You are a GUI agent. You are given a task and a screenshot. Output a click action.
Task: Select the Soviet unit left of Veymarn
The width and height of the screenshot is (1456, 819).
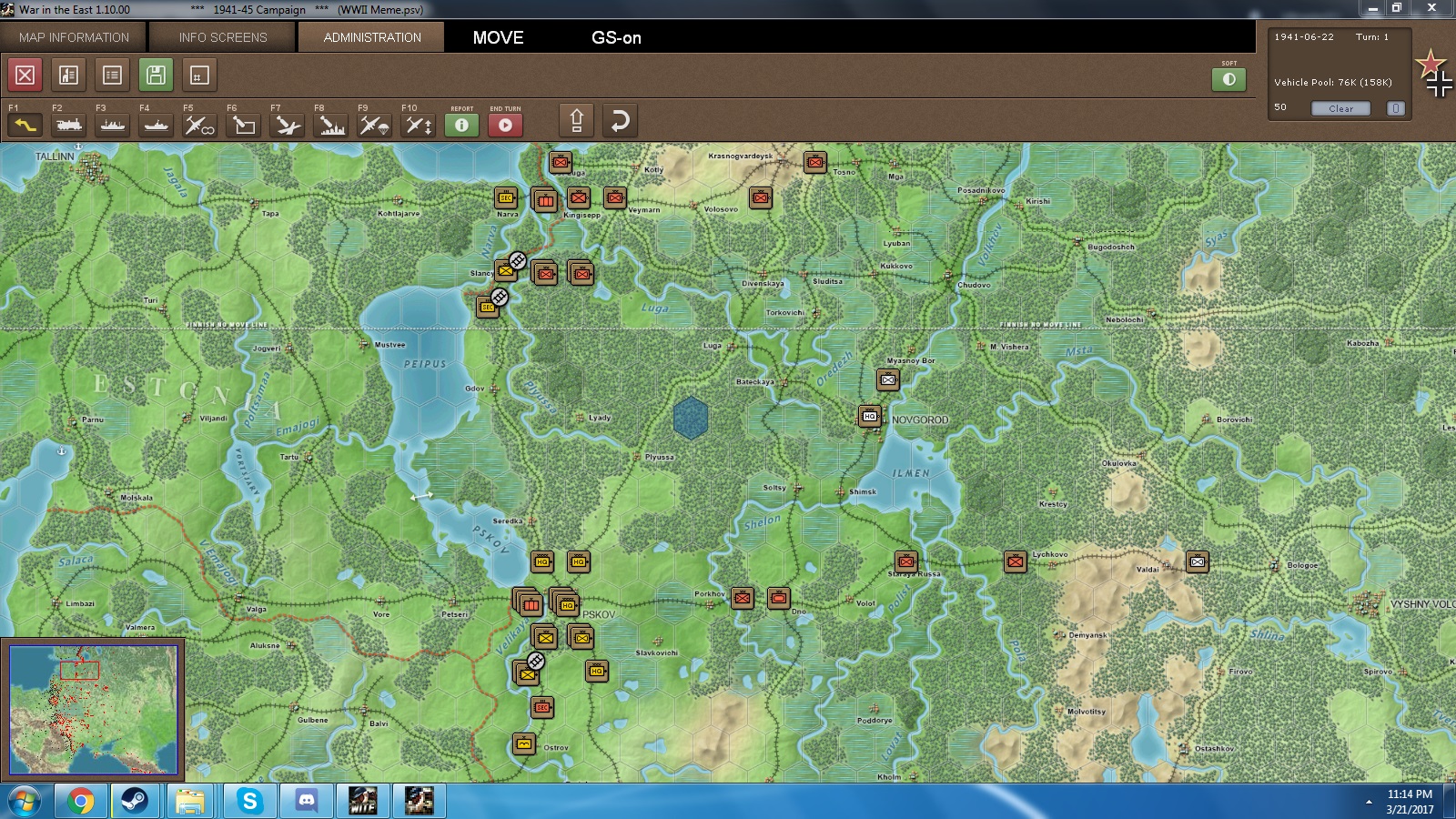(615, 197)
